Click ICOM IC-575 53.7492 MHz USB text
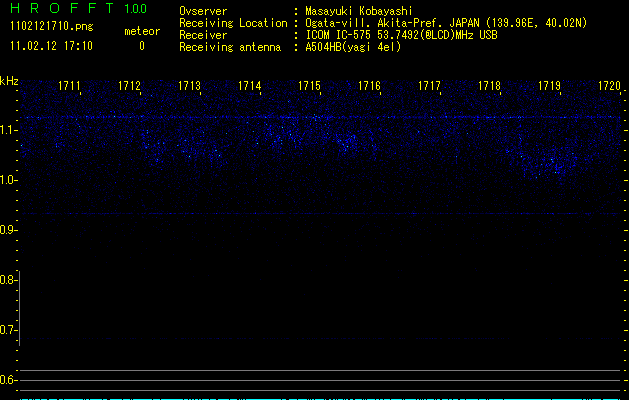Viewport: 629px width, 400px height. 401,35
